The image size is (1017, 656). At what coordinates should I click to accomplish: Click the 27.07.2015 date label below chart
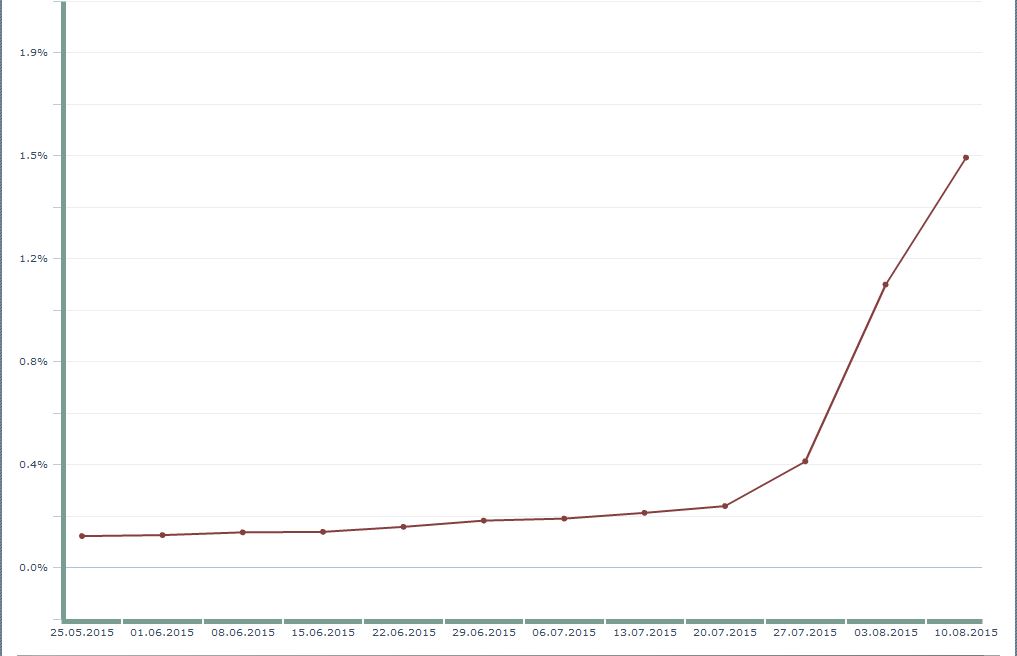(805, 632)
